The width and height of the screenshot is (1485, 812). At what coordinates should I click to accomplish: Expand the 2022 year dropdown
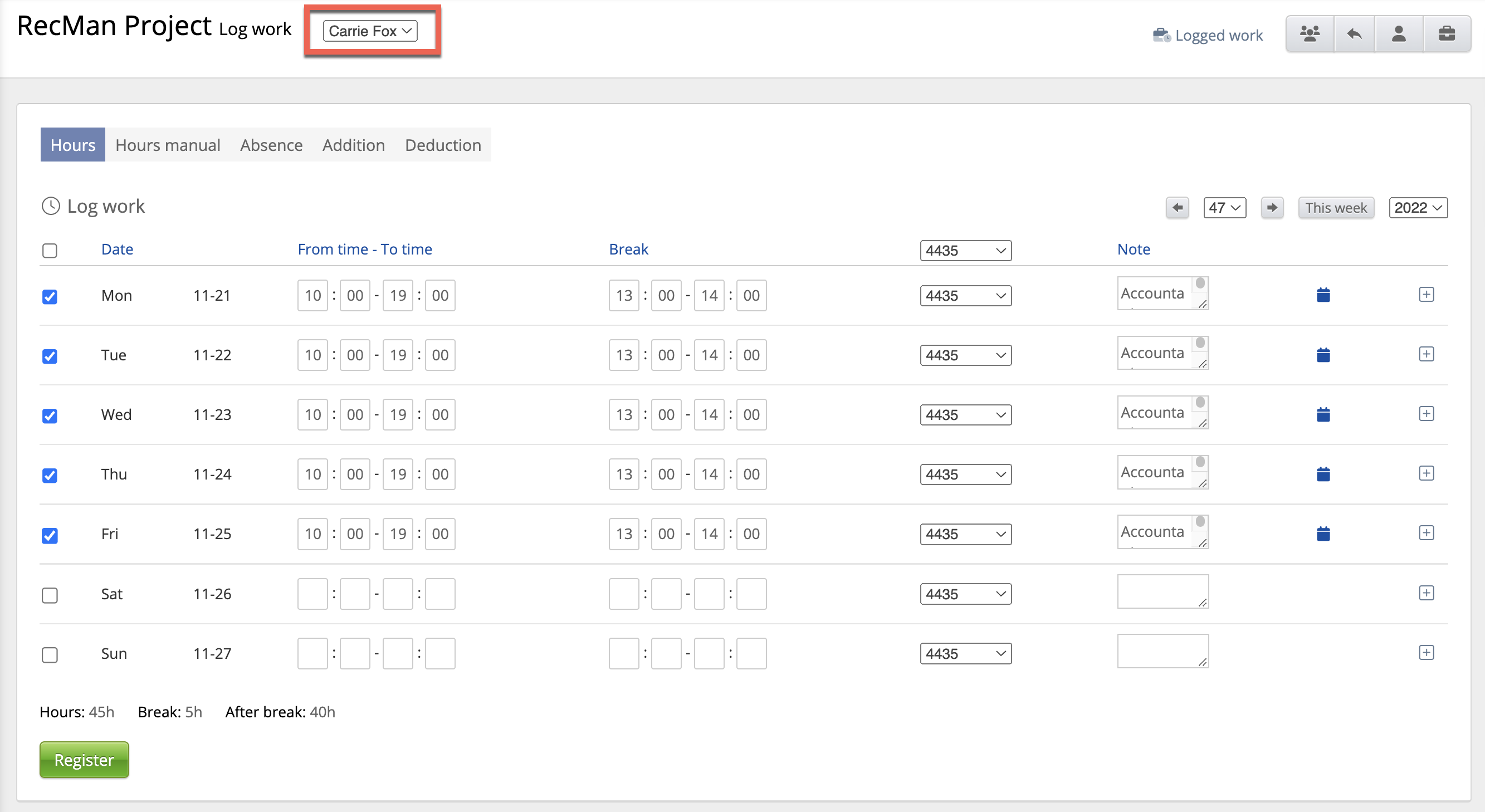tap(1418, 208)
